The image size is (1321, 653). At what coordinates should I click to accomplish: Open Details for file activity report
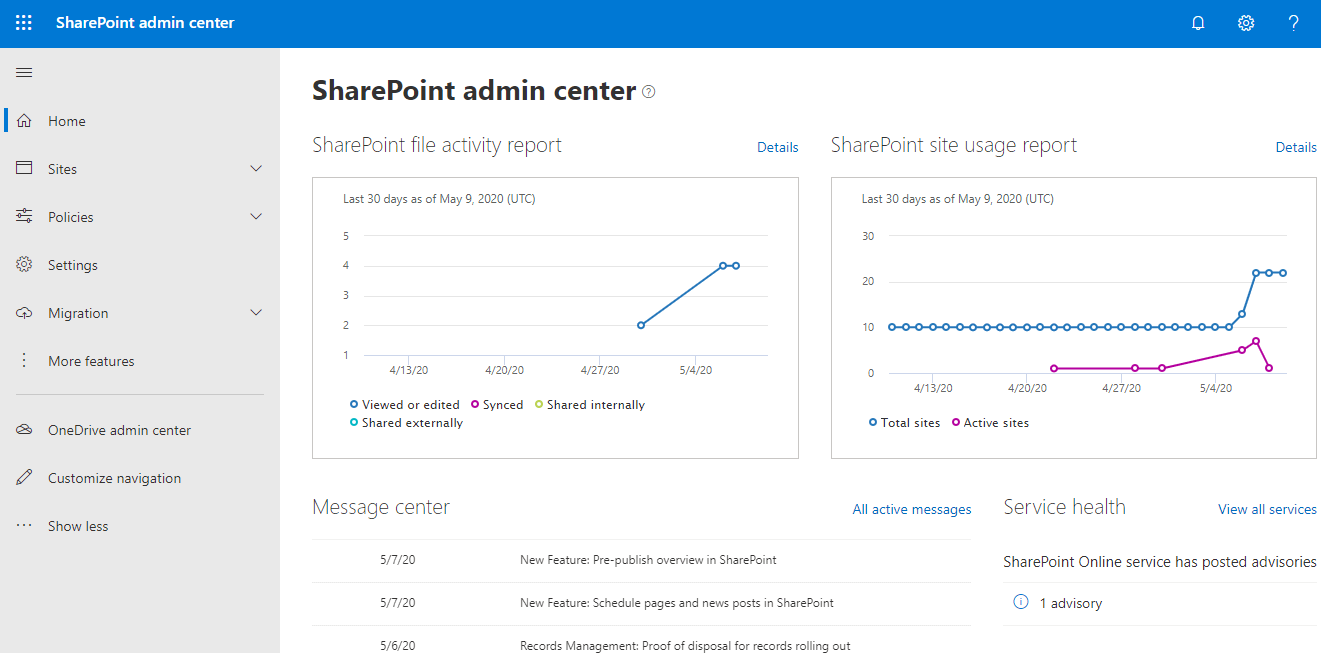tap(778, 147)
